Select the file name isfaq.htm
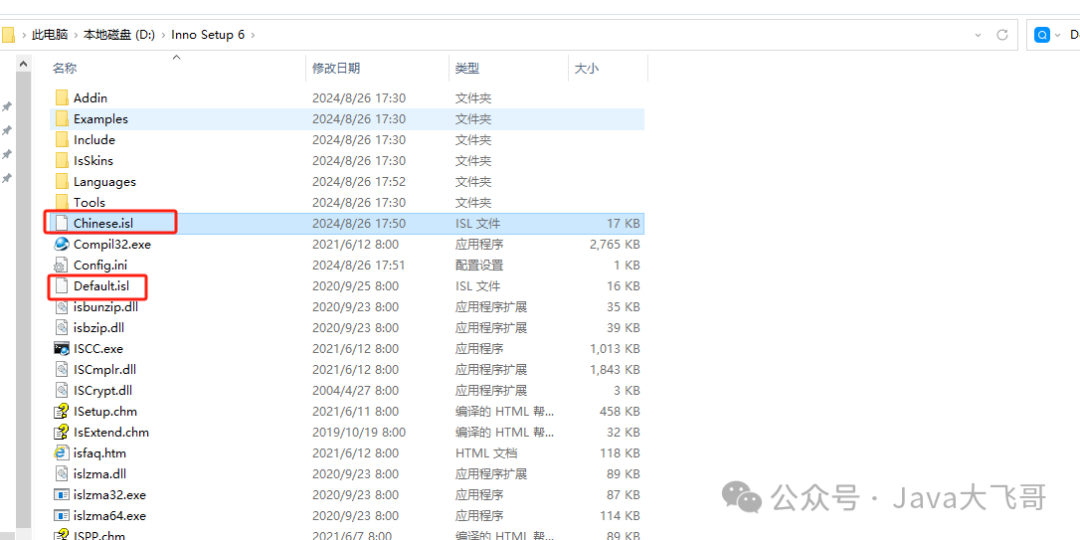Screen dimensions: 1080x540 (x=99, y=453)
